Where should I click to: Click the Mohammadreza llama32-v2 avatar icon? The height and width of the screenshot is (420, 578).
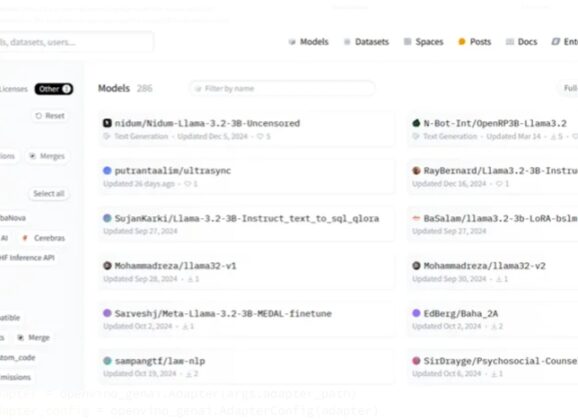pos(416,265)
